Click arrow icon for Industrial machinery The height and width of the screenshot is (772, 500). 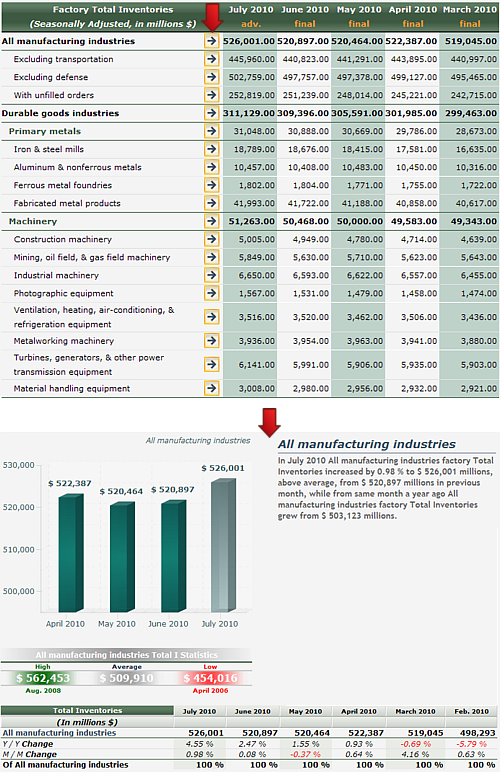pyautogui.click(x=212, y=275)
